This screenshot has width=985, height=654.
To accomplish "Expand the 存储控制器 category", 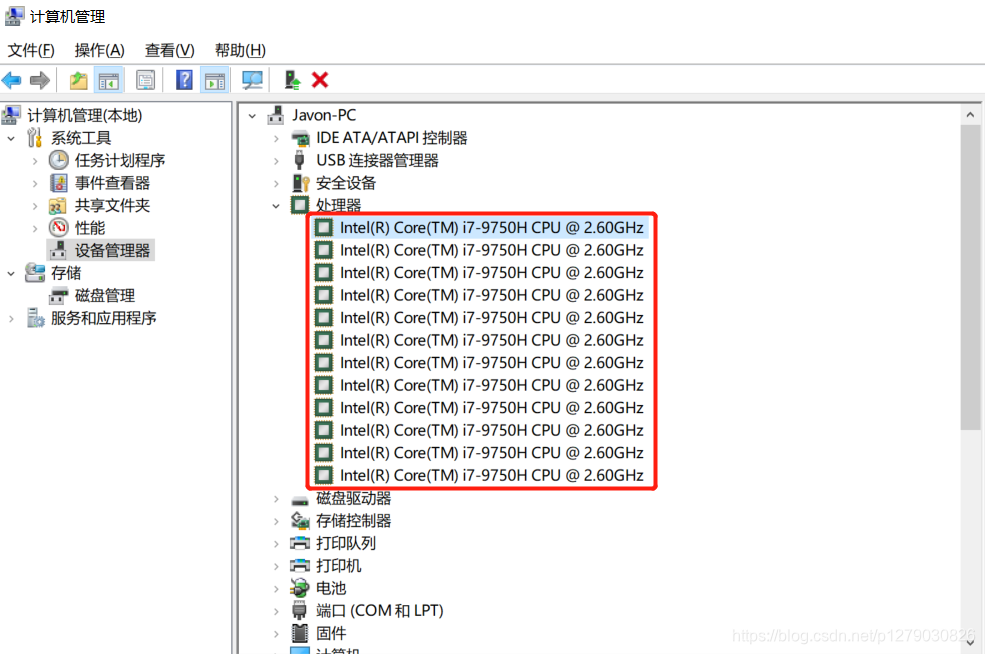I will 276,521.
